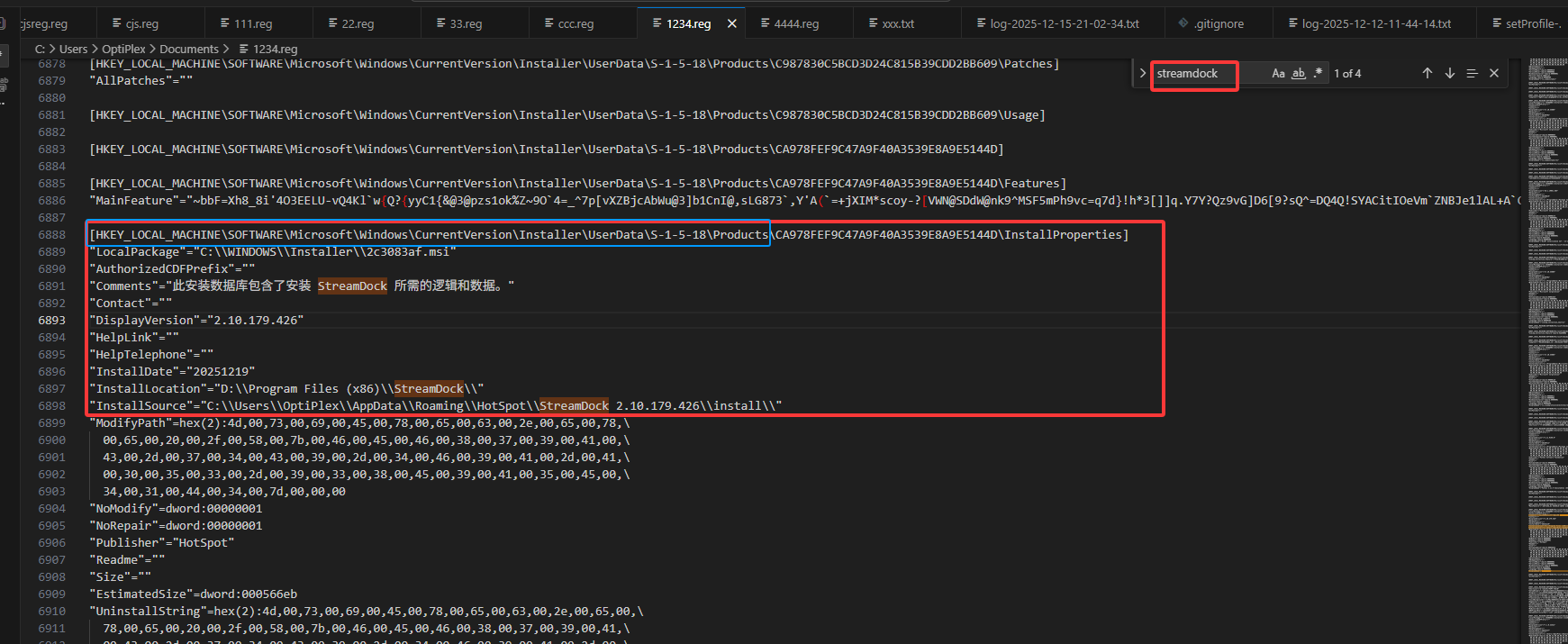Click the "Publisher"="HotSpot" line
This screenshot has height=644, width=1568.
[161, 543]
